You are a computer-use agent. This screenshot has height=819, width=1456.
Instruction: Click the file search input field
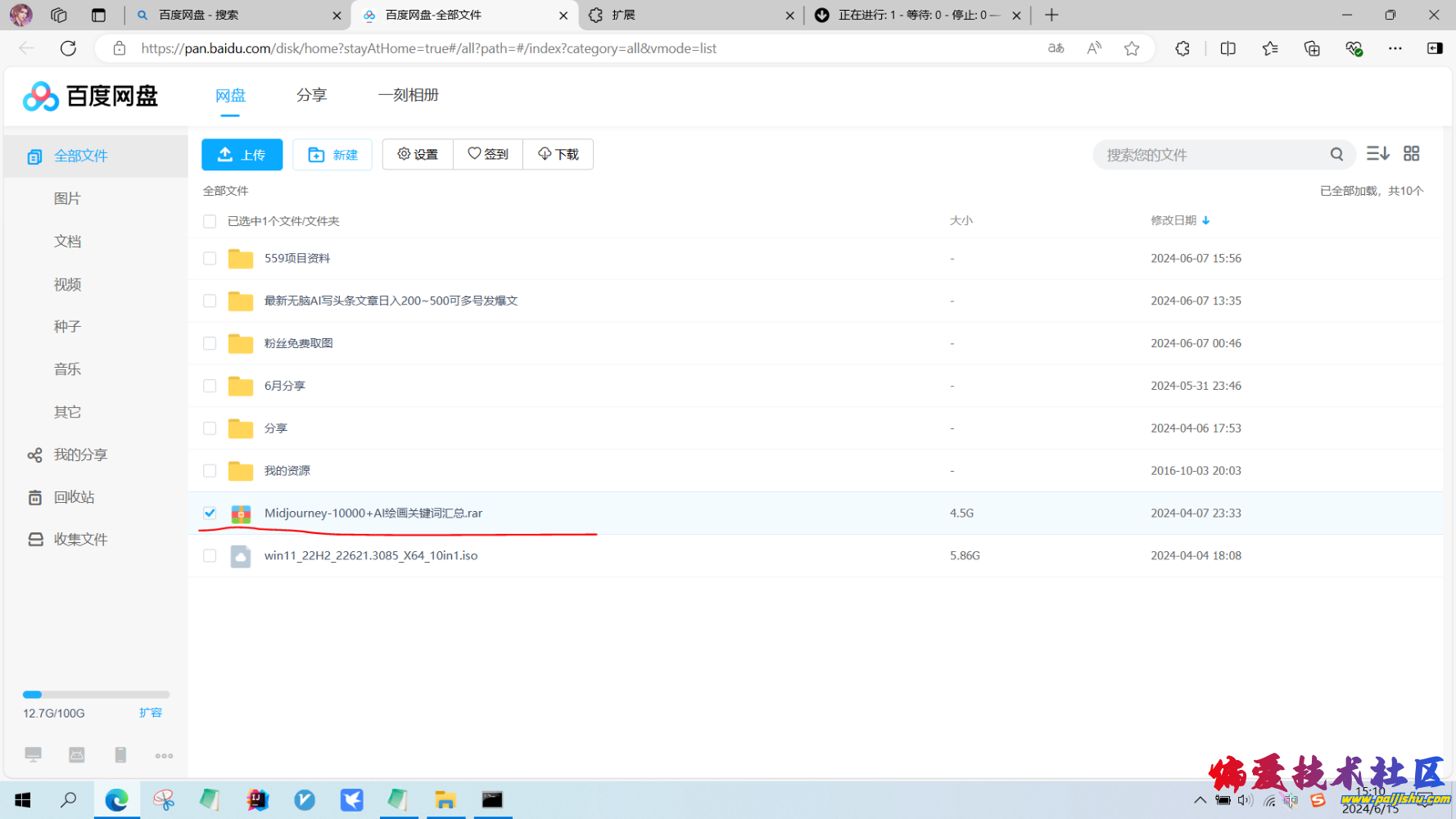click(x=1212, y=155)
